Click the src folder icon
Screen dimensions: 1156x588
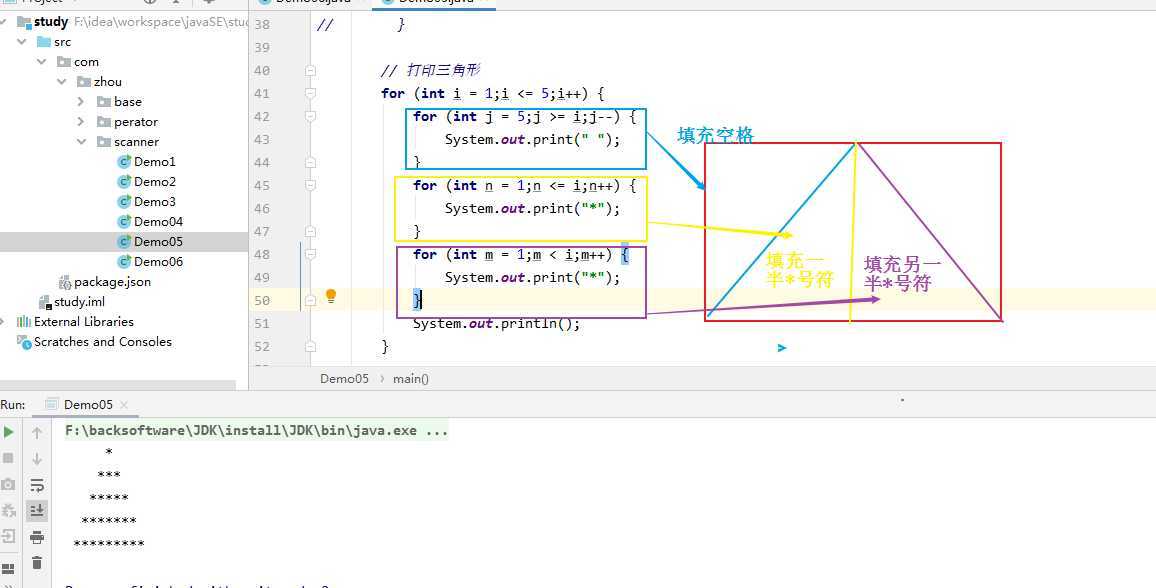coord(44,42)
